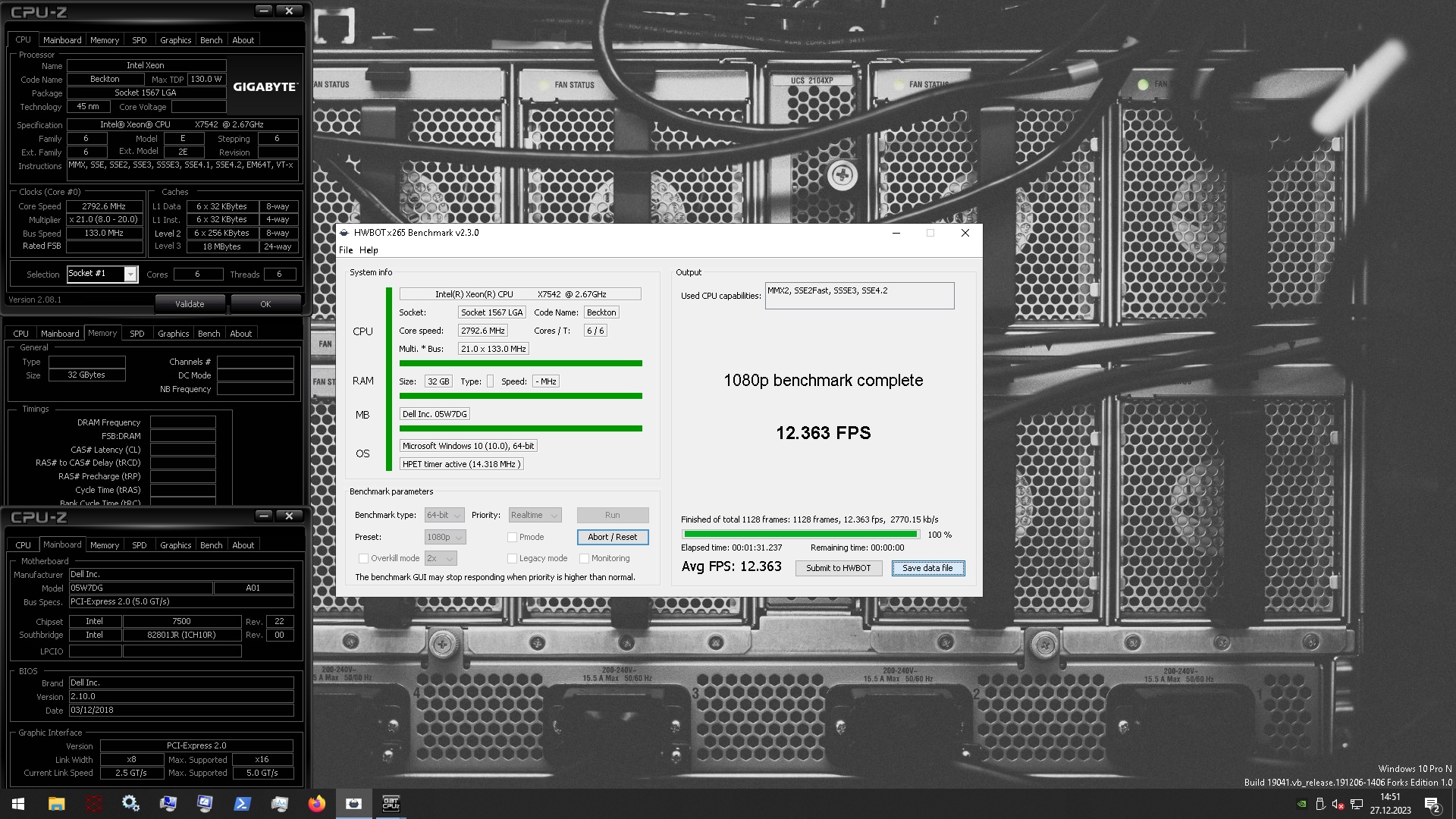
Task: Launch Firefox from the taskbar
Action: [316, 804]
